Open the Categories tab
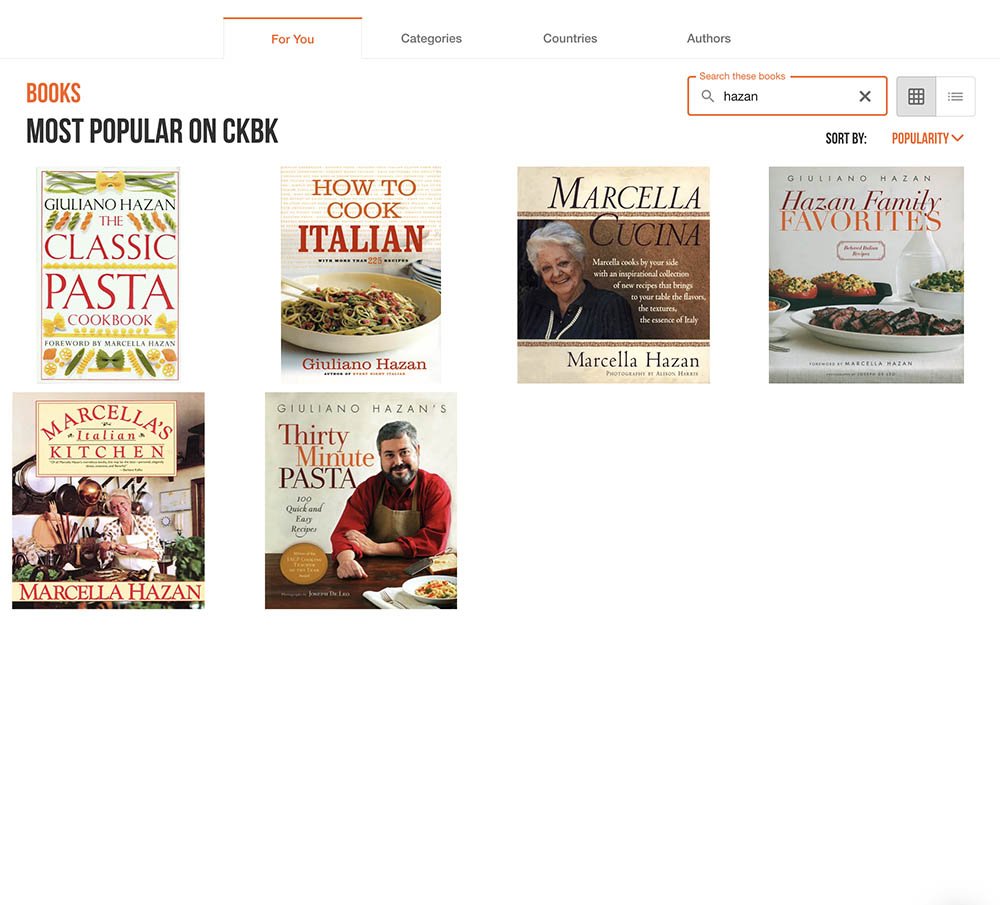1000x905 pixels. [x=431, y=38]
